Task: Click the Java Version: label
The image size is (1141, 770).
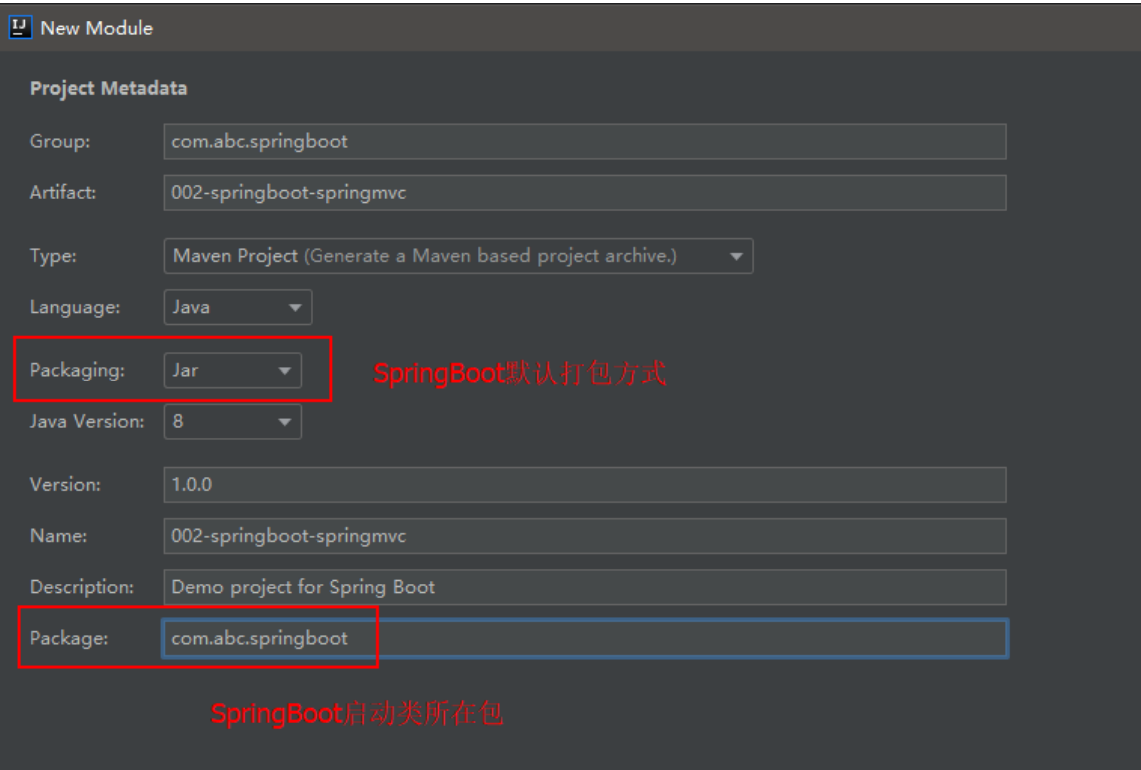Action: (87, 421)
